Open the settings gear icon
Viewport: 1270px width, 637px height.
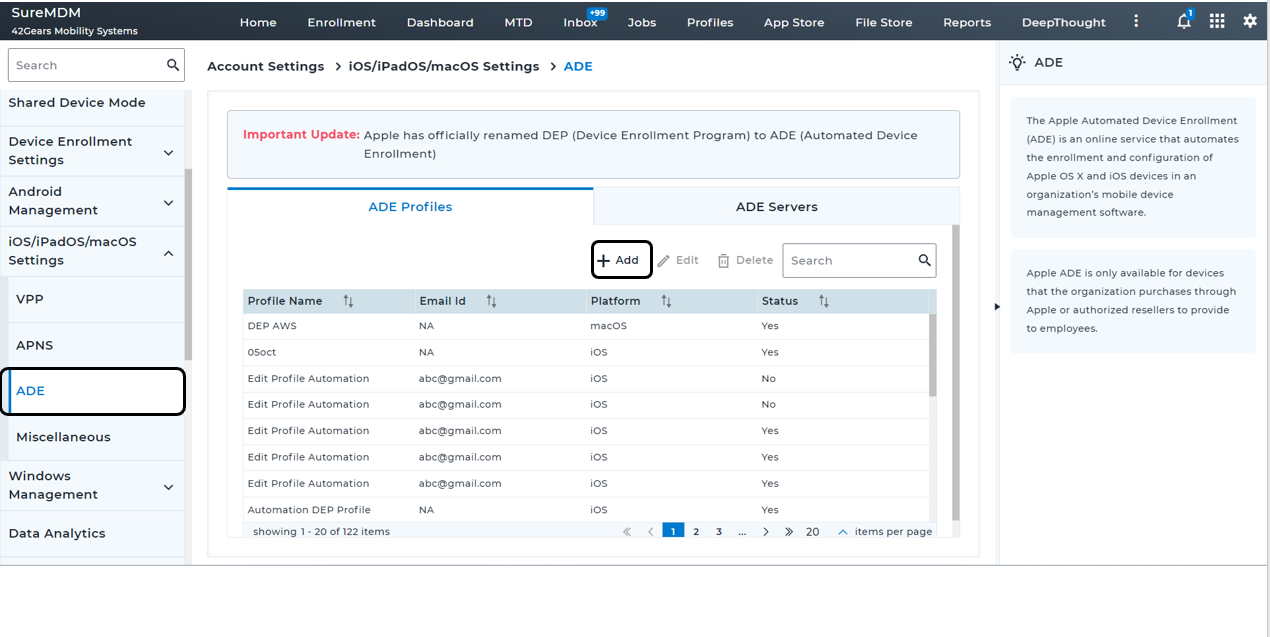tap(1250, 21)
